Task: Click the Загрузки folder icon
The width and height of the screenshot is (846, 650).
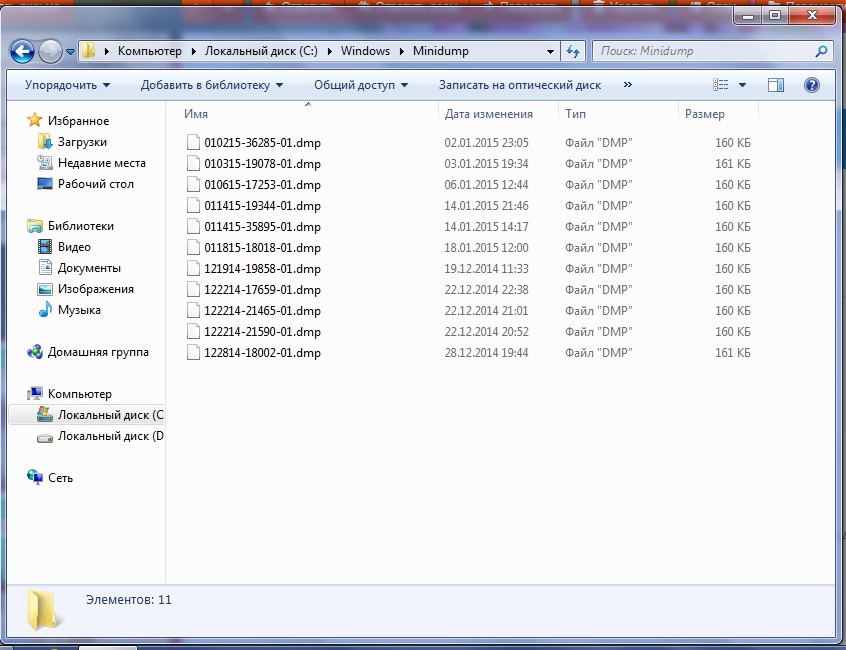Action: [x=45, y=141]
